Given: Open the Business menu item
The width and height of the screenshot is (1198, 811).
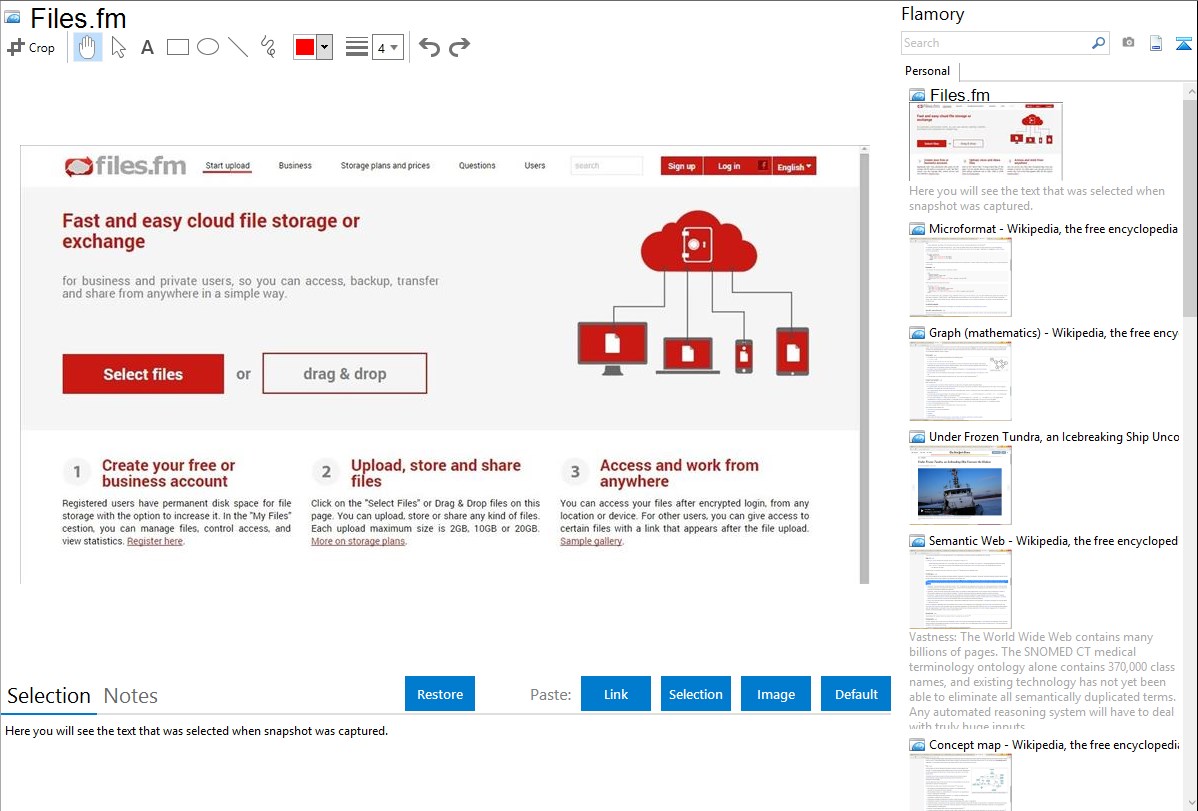Looking at the screenshot, I should click(295, 166).
